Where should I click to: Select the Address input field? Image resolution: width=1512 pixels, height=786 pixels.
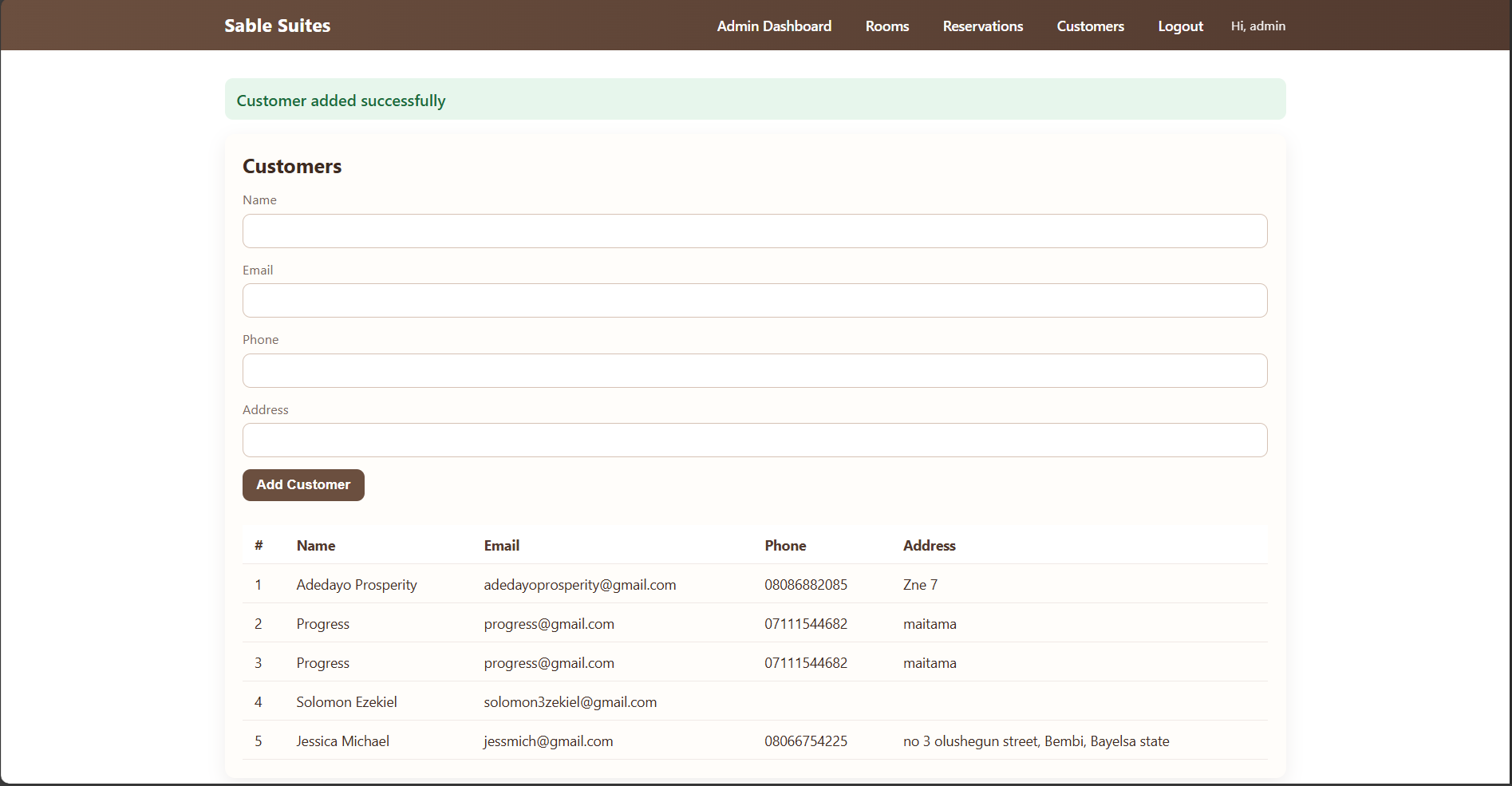click(x=754, y=440)
